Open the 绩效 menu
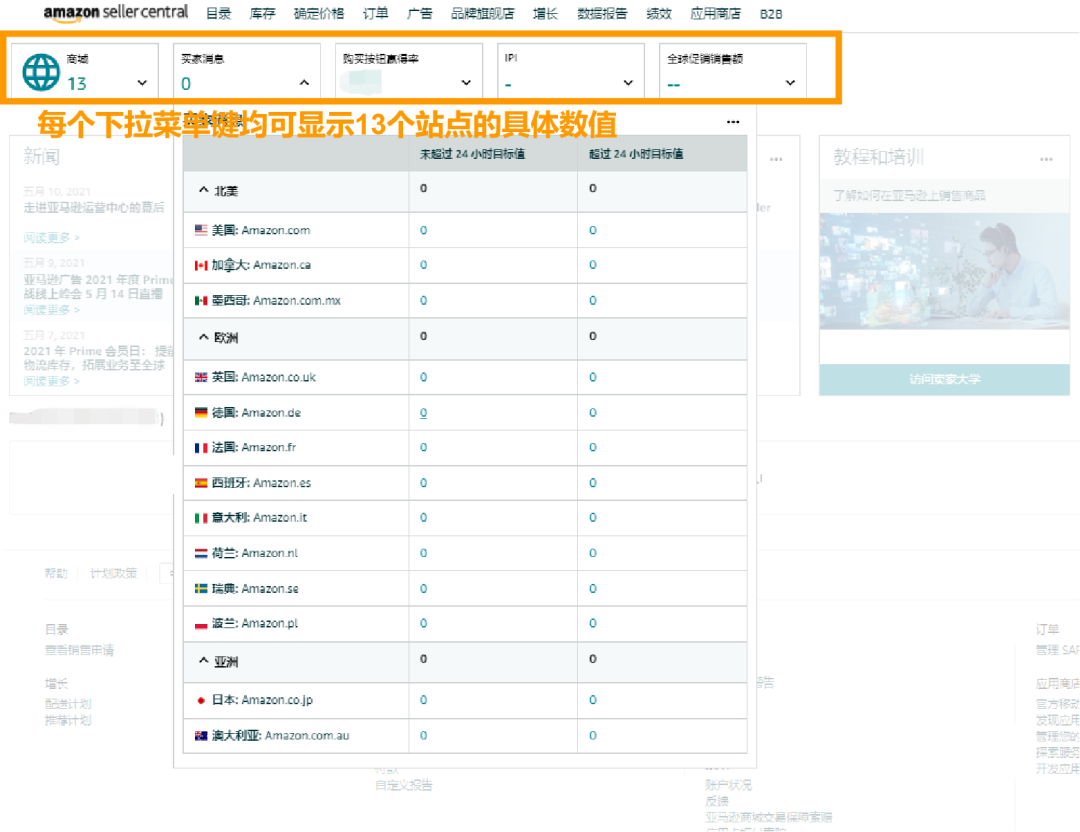Viewport: 1080px width, 832px height. (659, 14)
